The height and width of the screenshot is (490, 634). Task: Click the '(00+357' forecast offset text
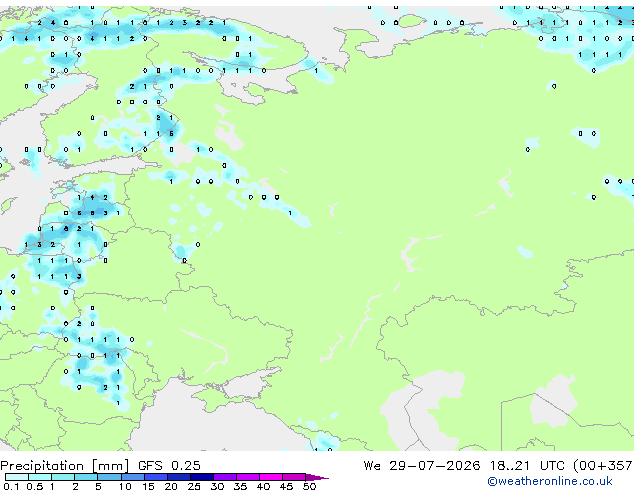pos(603,466)
